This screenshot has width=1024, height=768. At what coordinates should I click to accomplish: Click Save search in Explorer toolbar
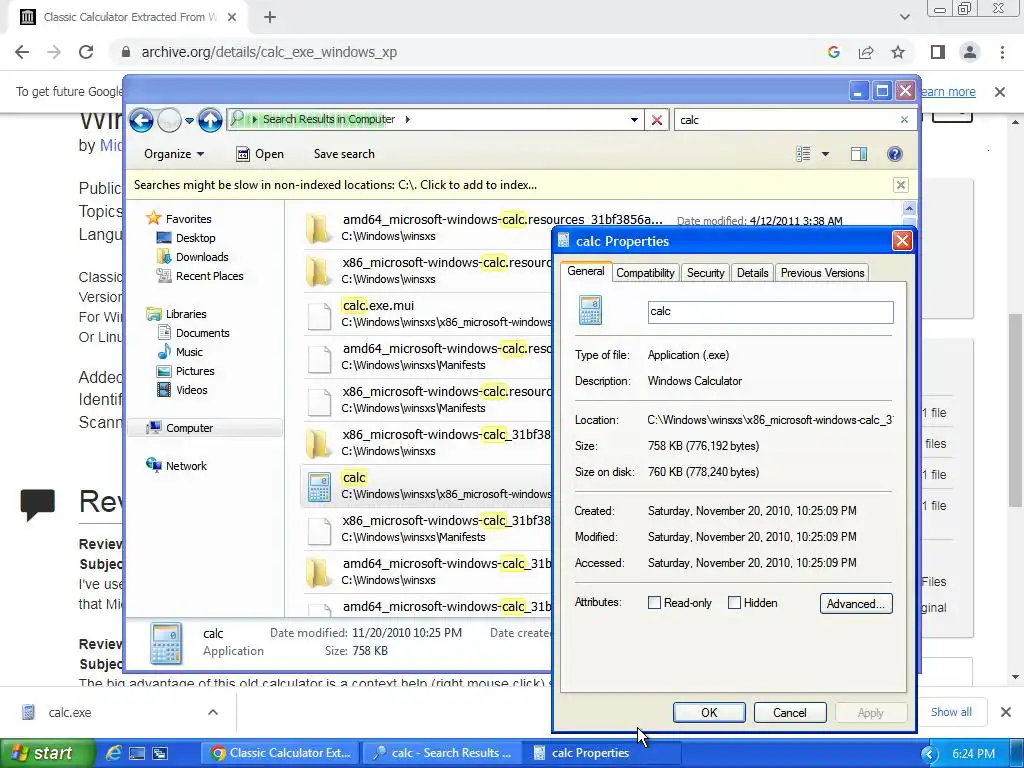click(344, 154)
